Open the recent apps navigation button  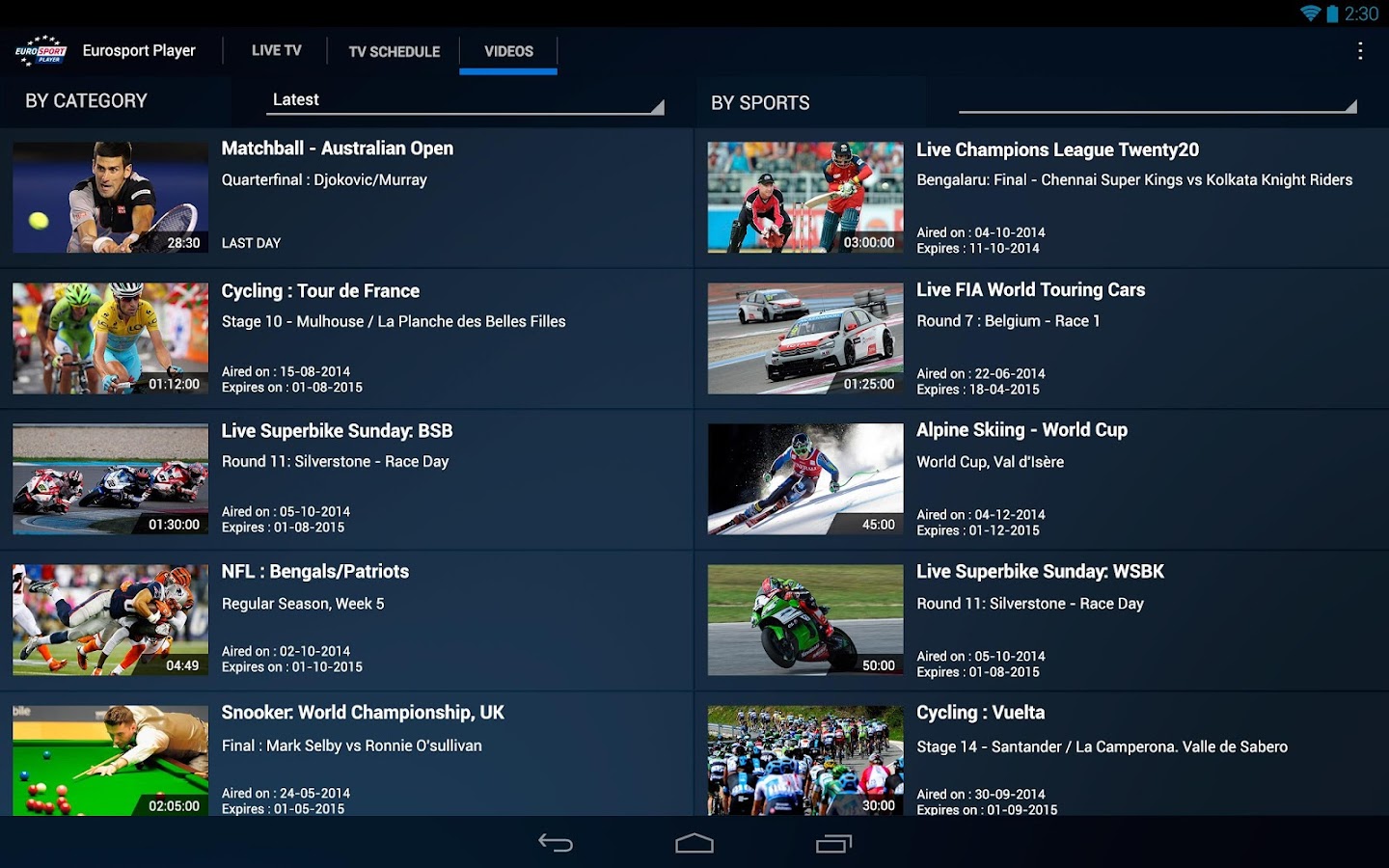pyautogui.click(x=834, y=843)
